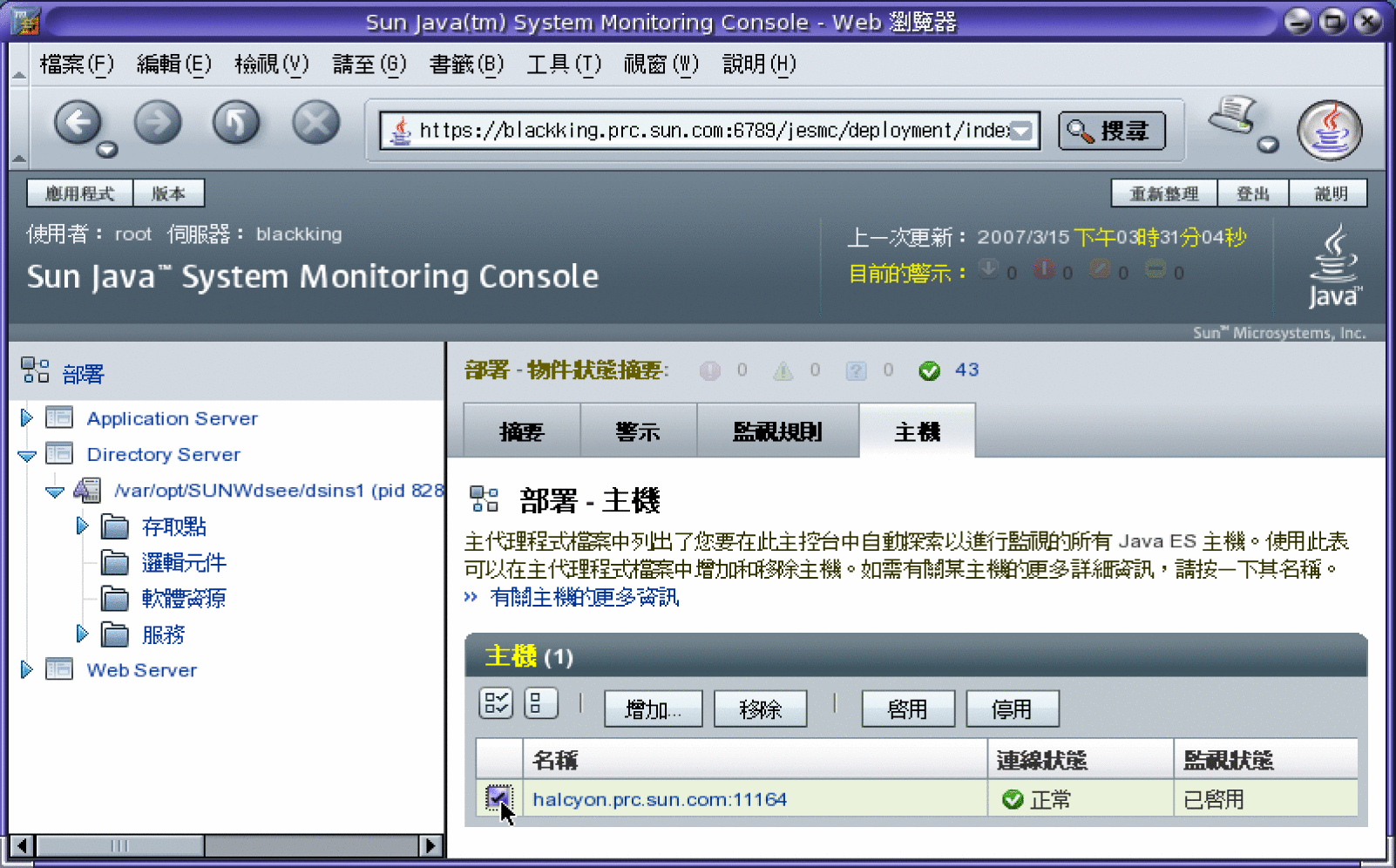Click into the URL address field

711,131
